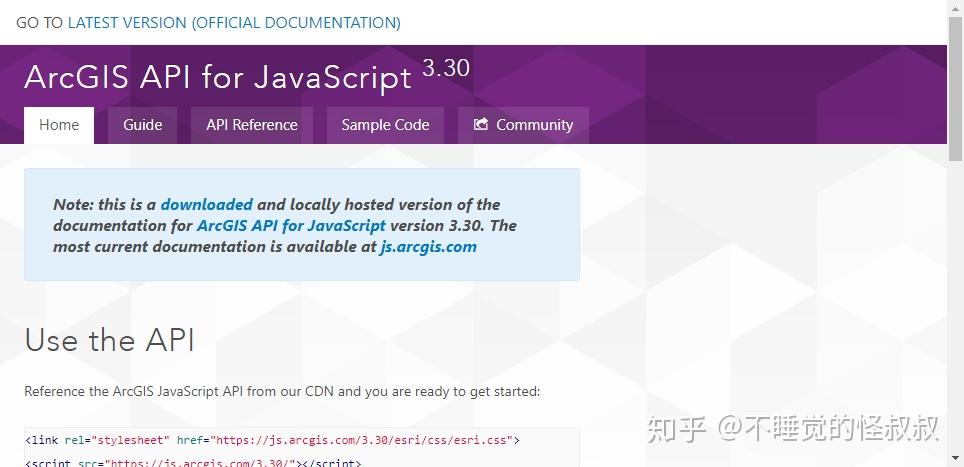Image resolution: width=964 pixels, height=467 pixels.
Task: Follow the 'downloaded' link in the note
Action: tap(207, 205)
